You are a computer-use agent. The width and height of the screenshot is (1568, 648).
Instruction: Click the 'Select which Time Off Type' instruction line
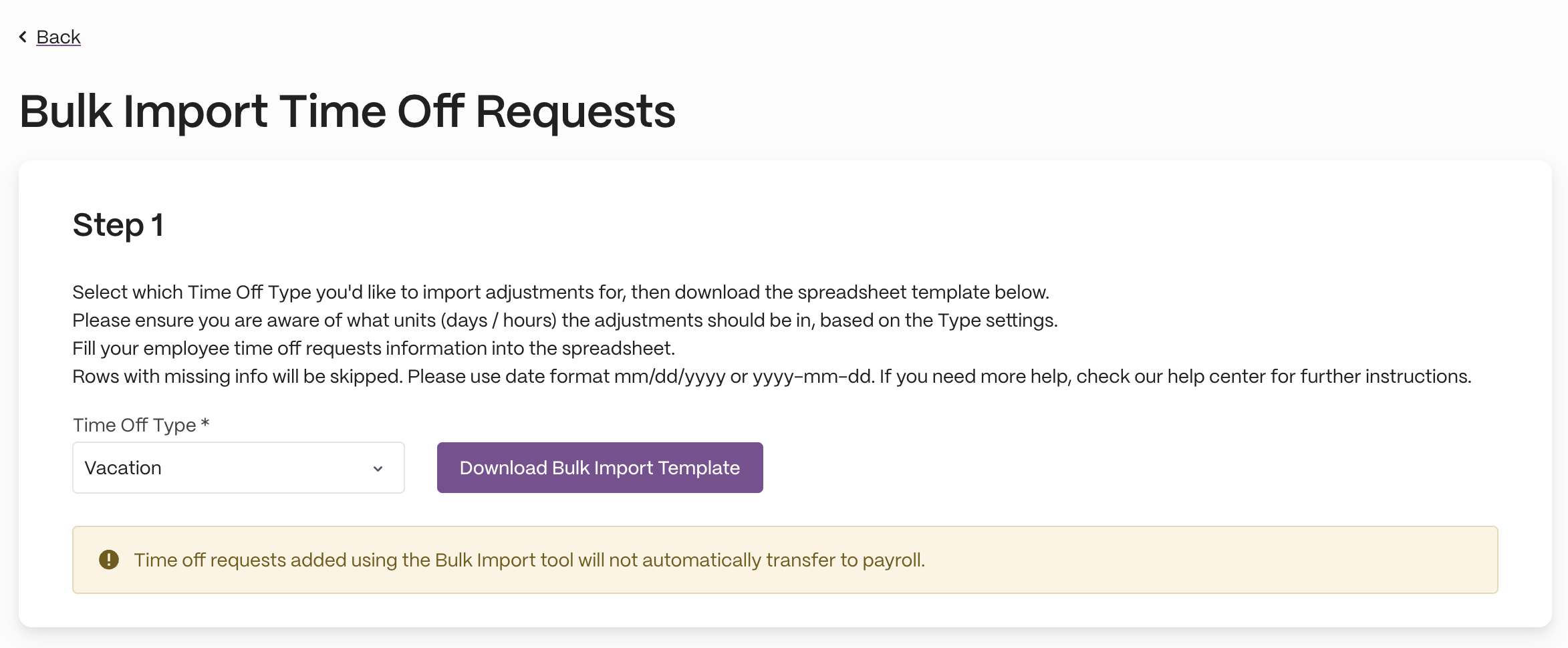click(x=561, y=292)
